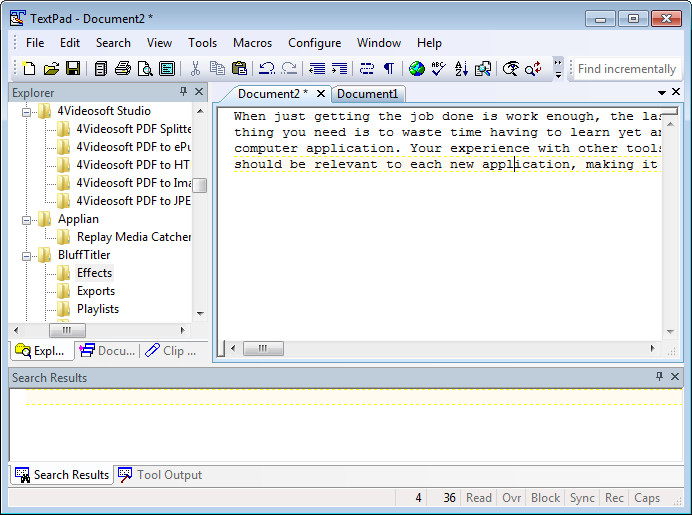Open the Window menu

click(379, 43)
